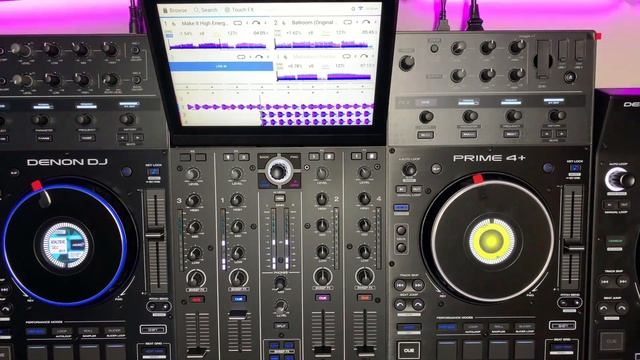Toggle channel 2's purple CUE button
This screenshot has height=360, width=640.
coord(323,298)
